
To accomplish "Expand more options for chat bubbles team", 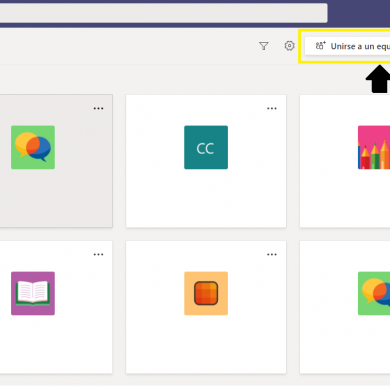I will coord(98,109).
